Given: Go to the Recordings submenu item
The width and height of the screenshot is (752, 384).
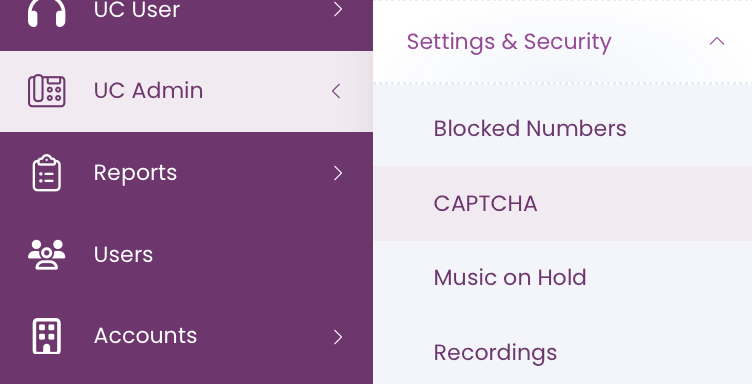Looking at the screenshot, I should tap(495, 353).
